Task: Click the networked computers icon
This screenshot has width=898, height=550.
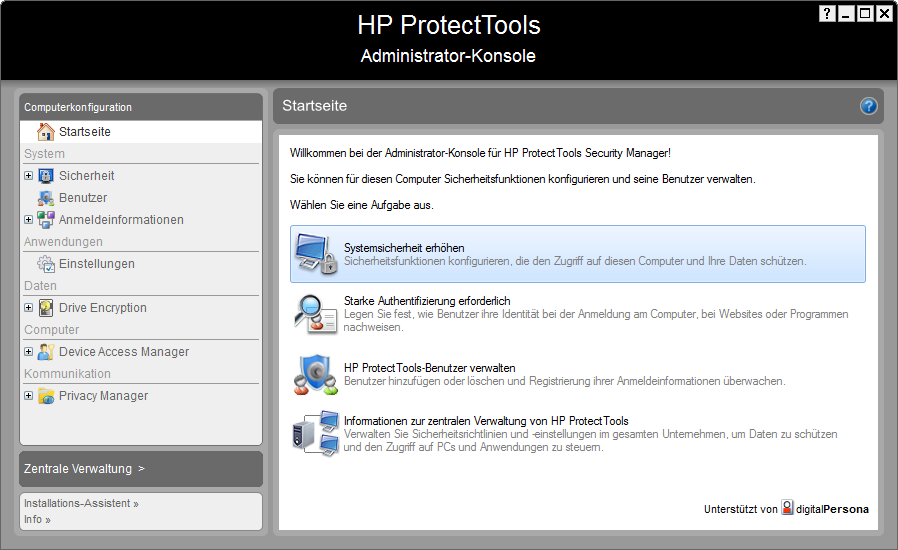Action: point(316,433)
